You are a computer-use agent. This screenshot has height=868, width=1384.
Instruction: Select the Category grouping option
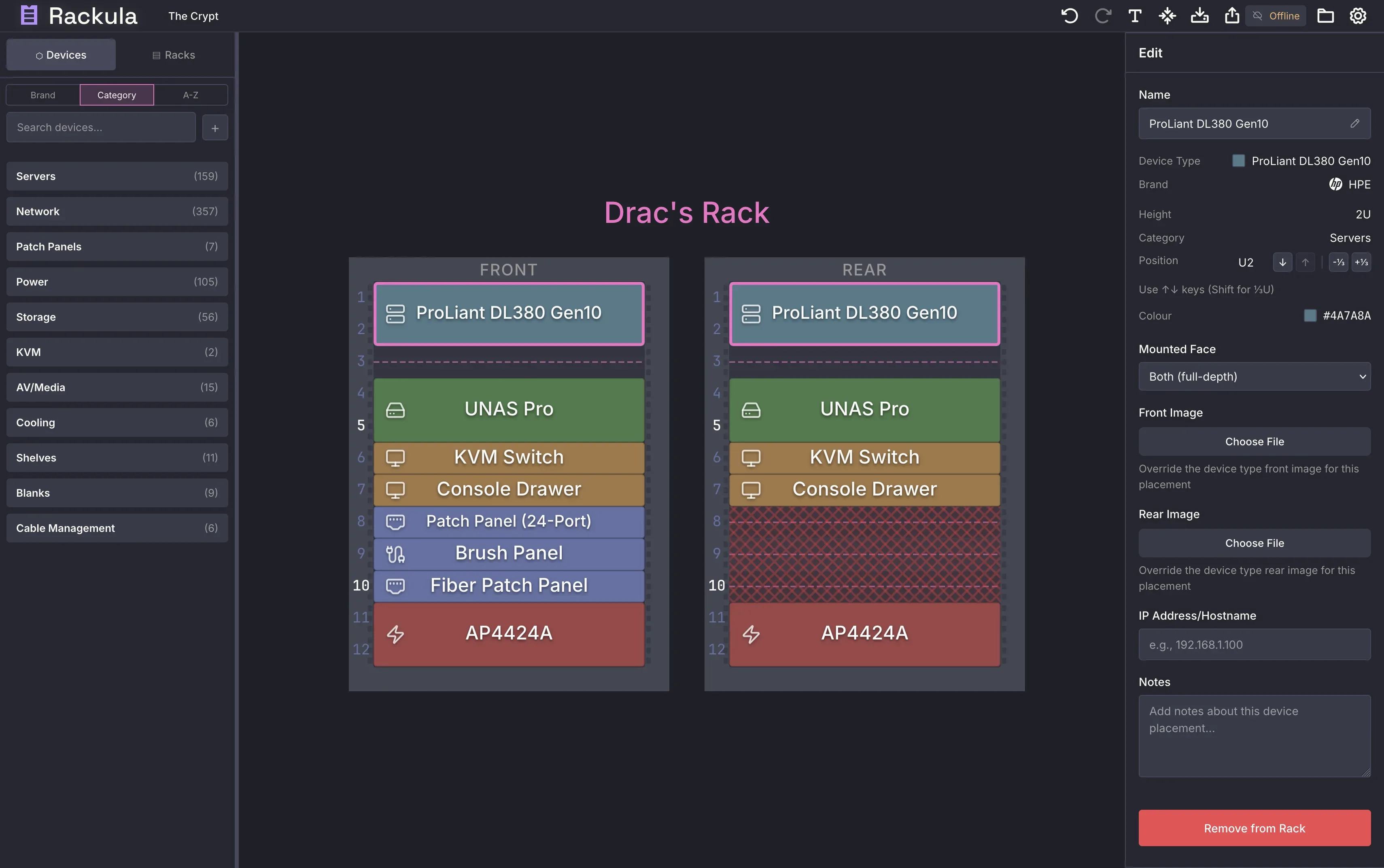click(x=117, y=95)
